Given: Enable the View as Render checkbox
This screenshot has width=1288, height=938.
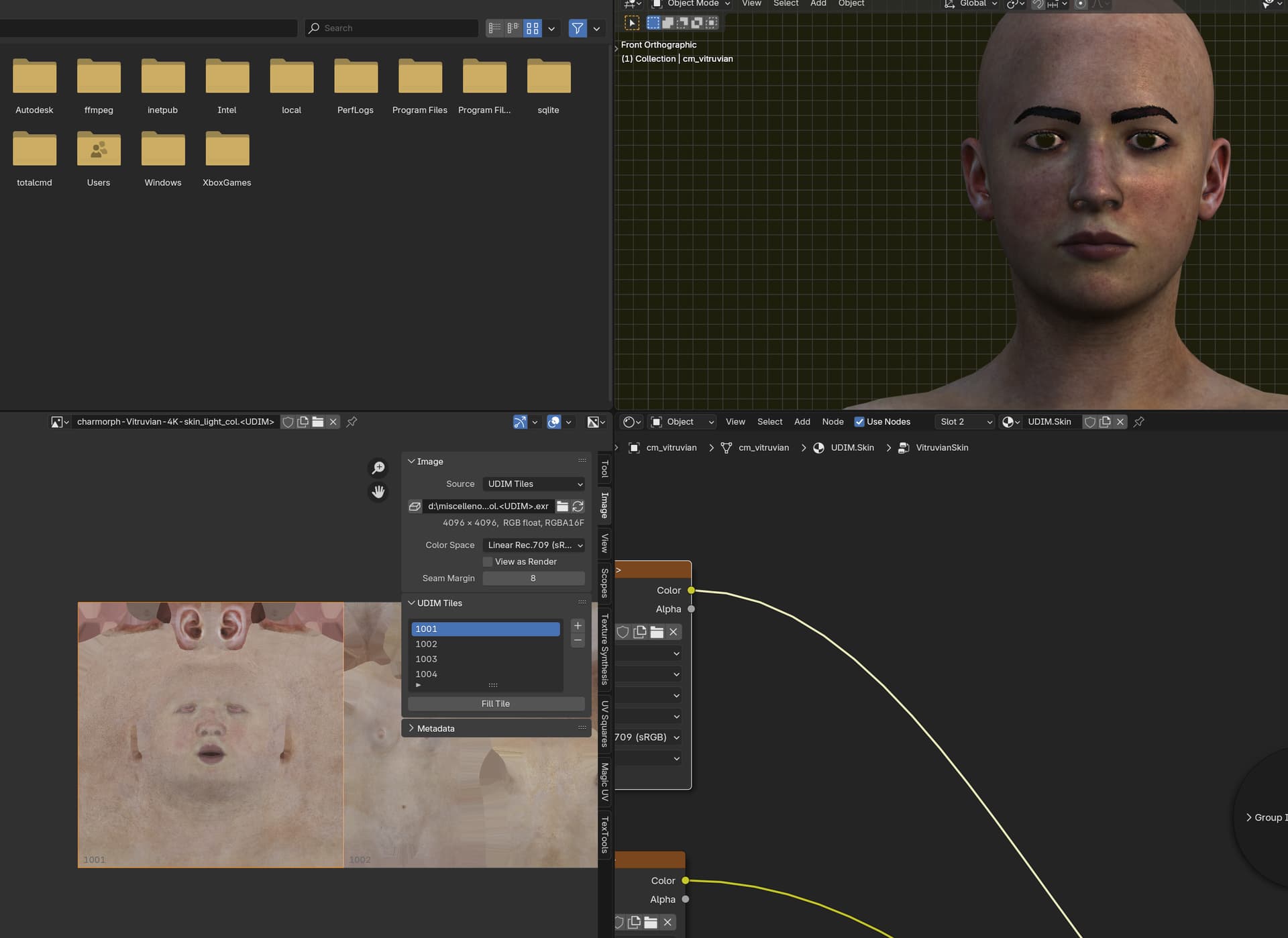Looking at the screenshot, I should tap(488, 562).
